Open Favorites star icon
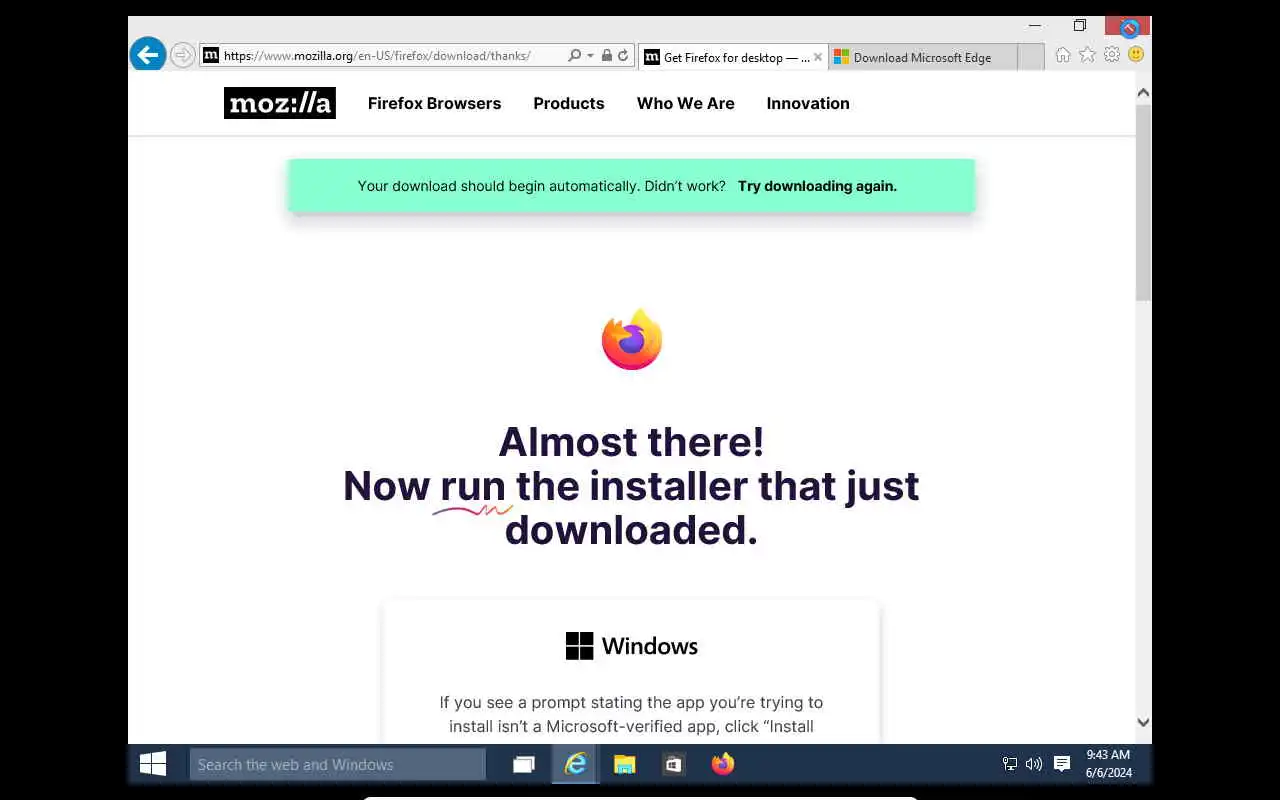 coord(1087,55)
